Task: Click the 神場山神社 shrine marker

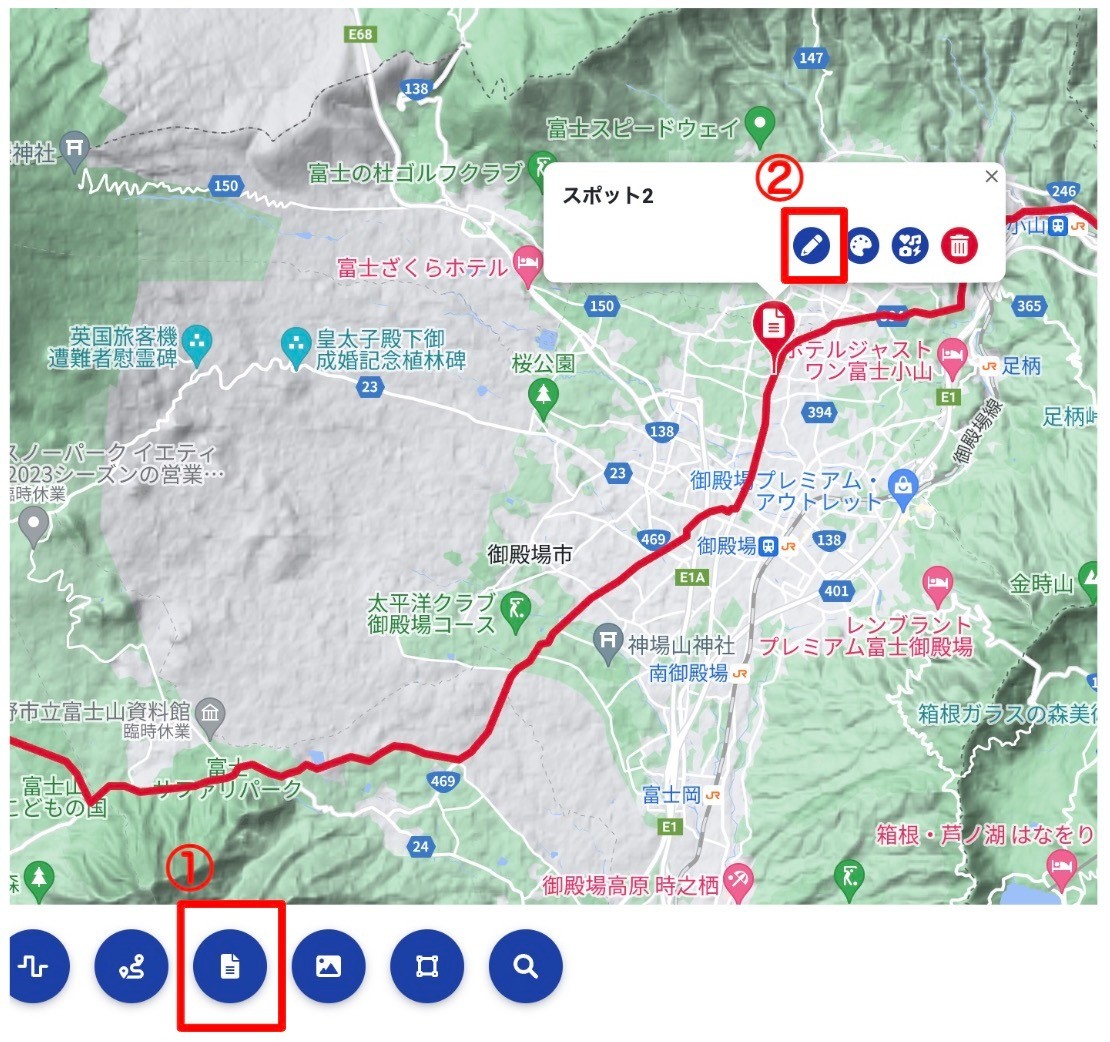Action: pos(608,643)
